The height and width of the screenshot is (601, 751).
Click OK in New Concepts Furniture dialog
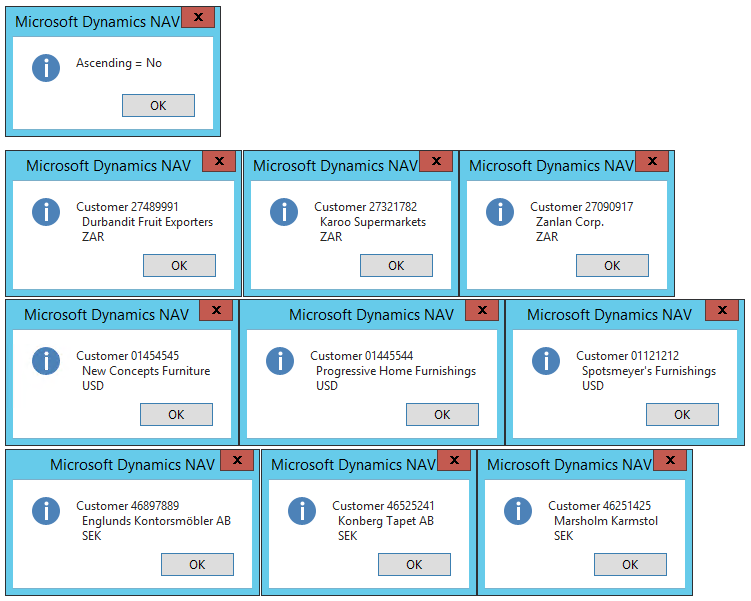click(x=176, y=414)
